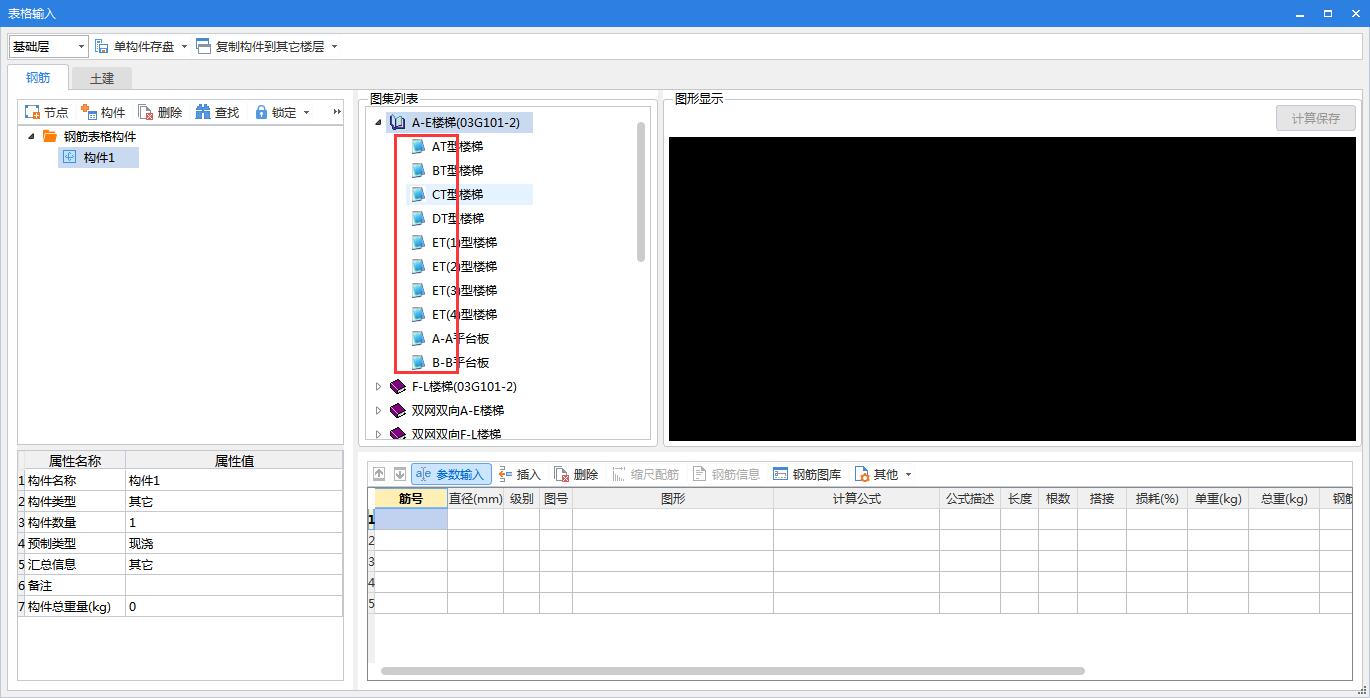The width and height of the screenshot is (1370, 698).
Task: Click the move row down arrow icon
Action: pos(399,474)
